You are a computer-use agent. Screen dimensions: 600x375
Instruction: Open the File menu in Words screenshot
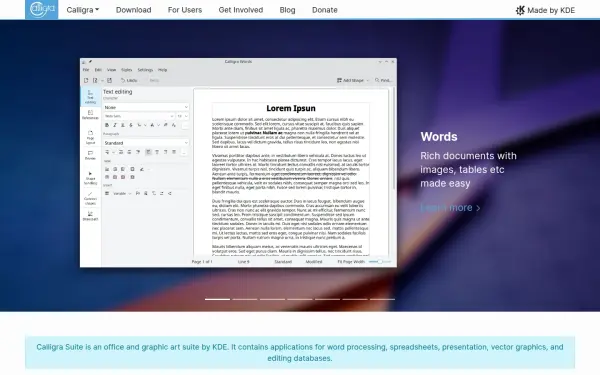point(86,70)
